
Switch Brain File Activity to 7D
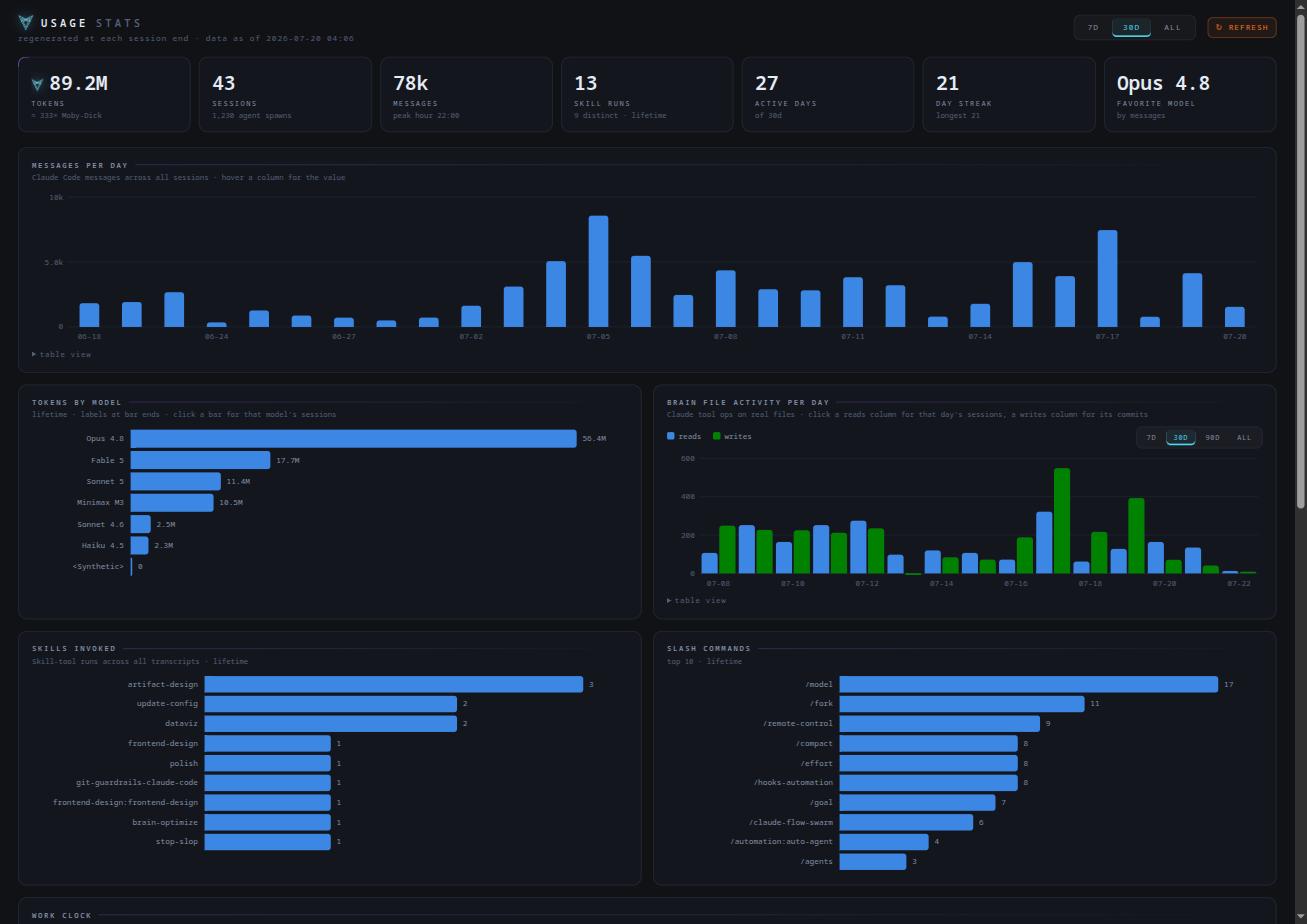coord(1151,438)
